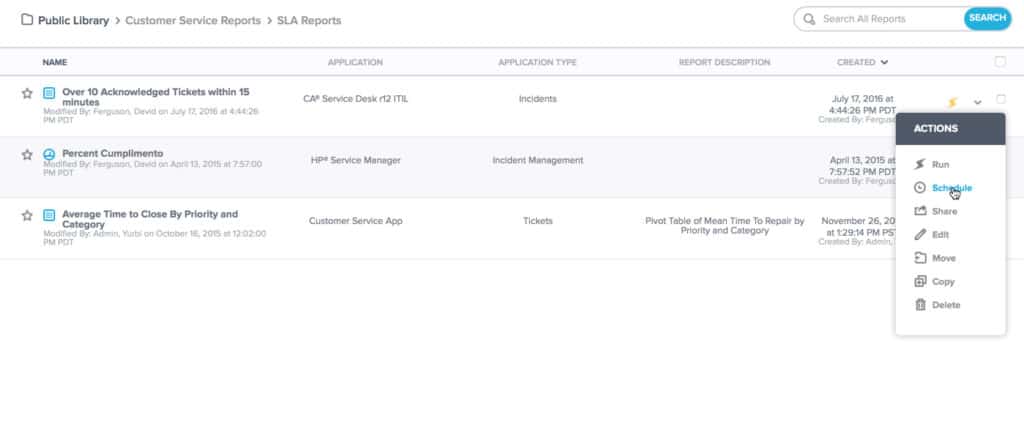1024x429 pixels.
Task: Favorite the Percent Cumplimento report via its star
Action: tap(27, 154)
